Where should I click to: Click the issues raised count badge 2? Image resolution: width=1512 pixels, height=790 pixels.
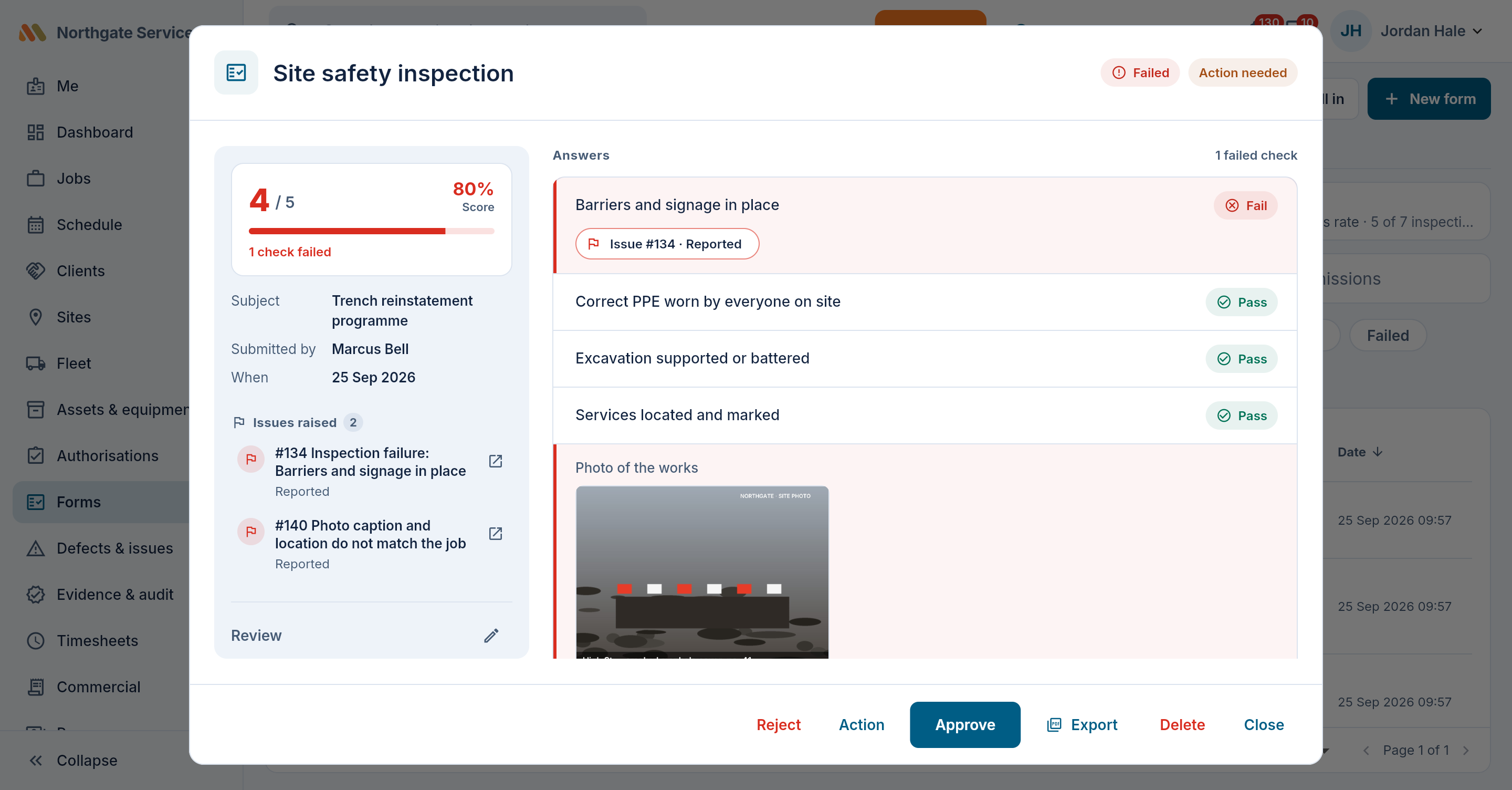pos(353,422)
